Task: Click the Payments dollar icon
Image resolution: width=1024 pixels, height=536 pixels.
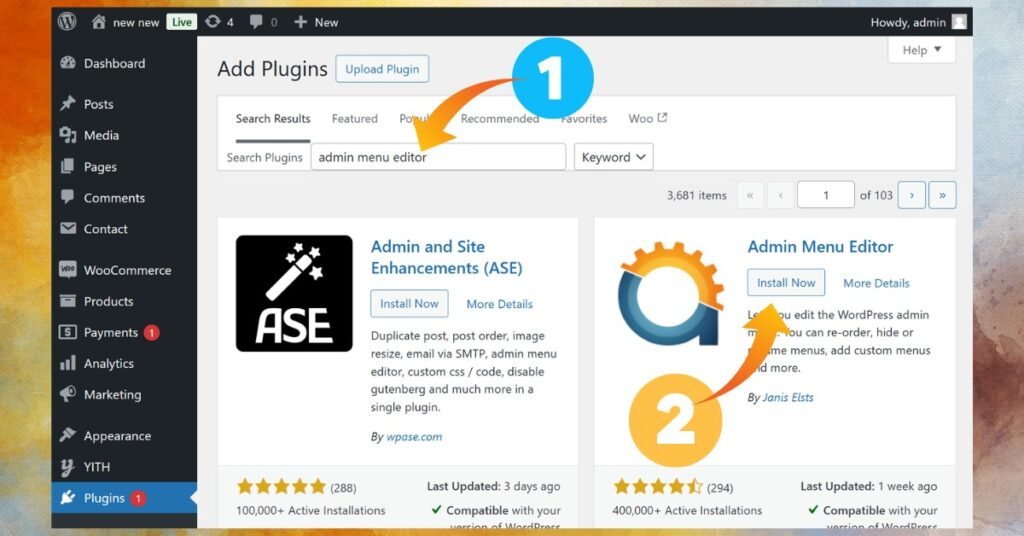Action: [68, 332]
